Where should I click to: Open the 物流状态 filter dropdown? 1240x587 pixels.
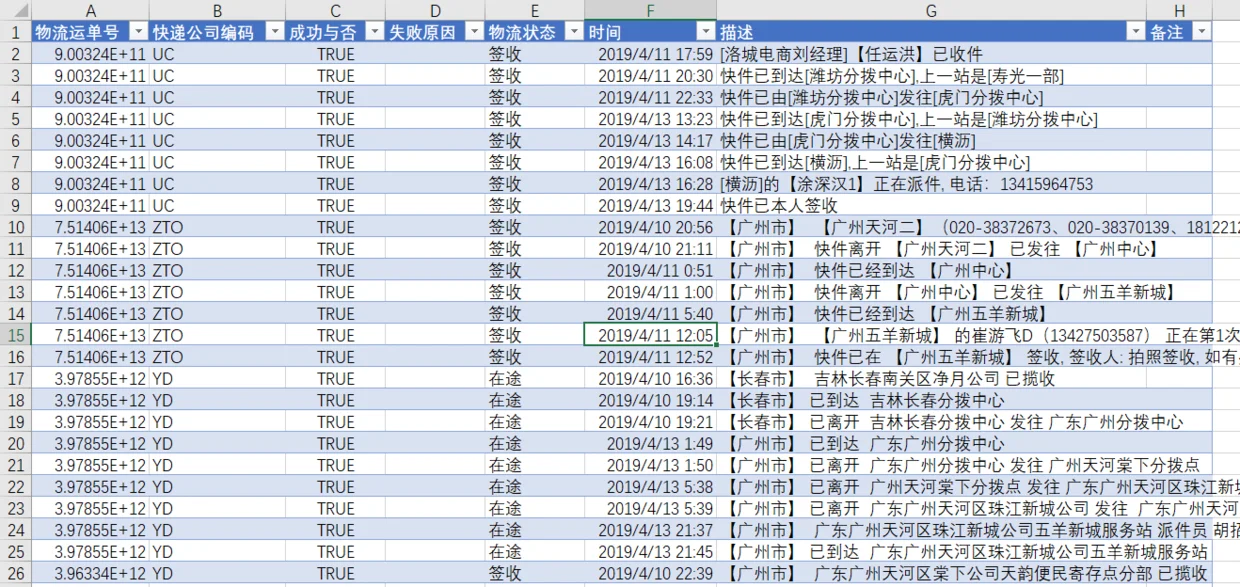coord(575,32)
